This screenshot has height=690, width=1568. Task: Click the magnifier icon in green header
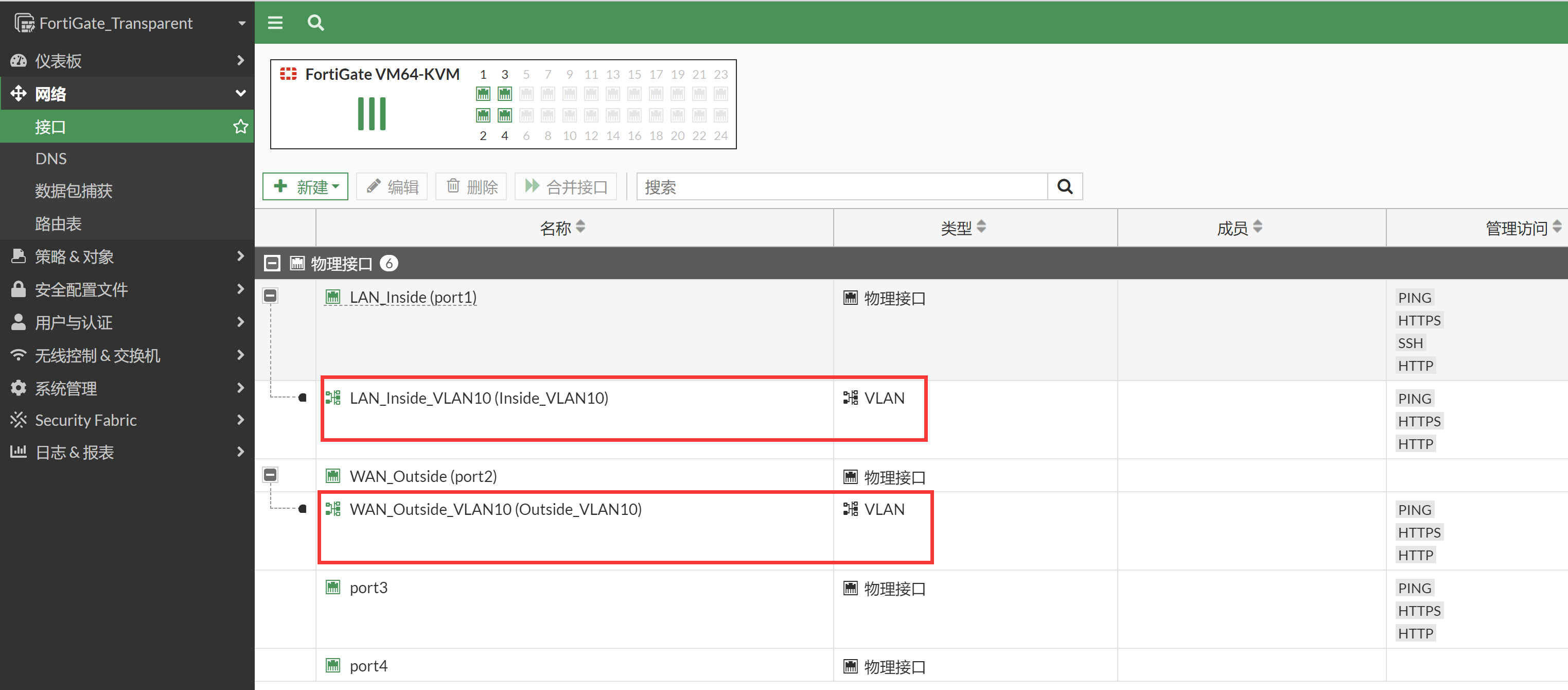click(315, 23)
